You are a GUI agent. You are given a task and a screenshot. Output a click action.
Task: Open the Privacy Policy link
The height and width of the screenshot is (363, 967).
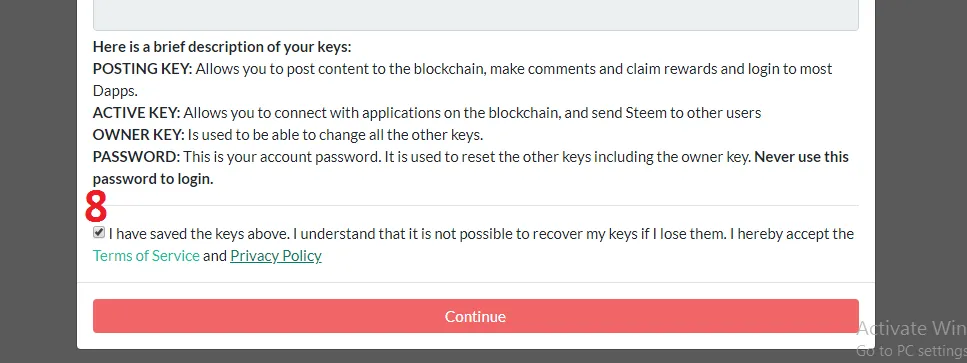tap(276, 256)
